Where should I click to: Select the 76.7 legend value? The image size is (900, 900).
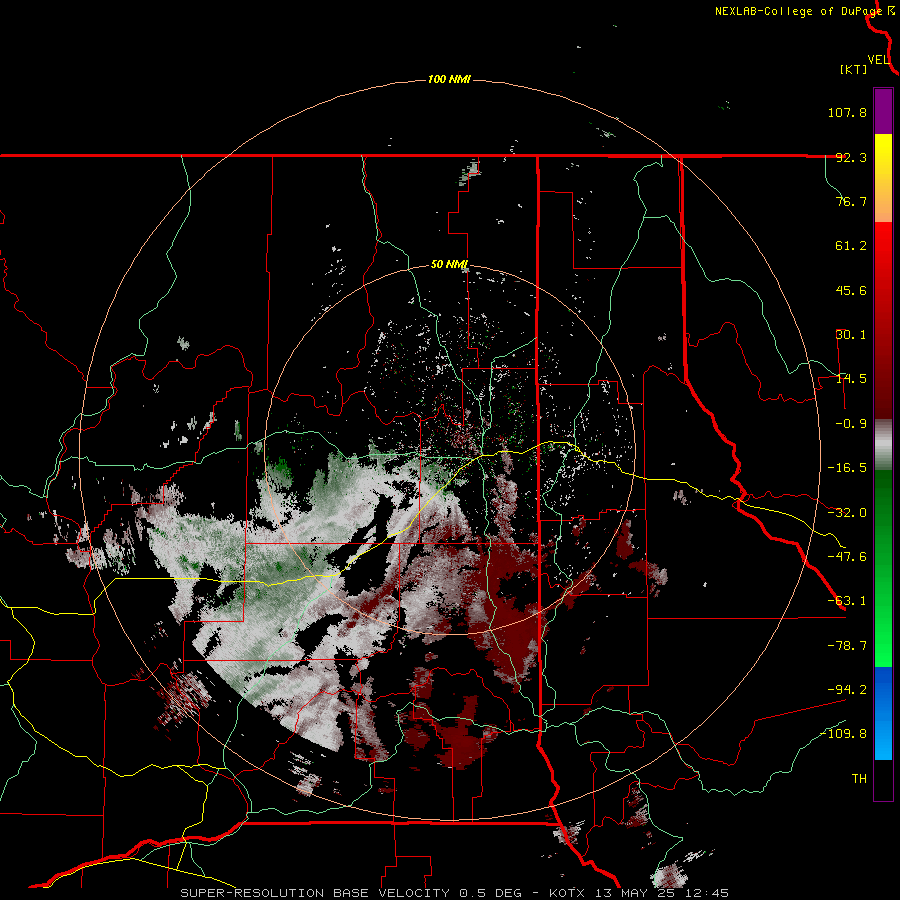(x=851, y=201)
